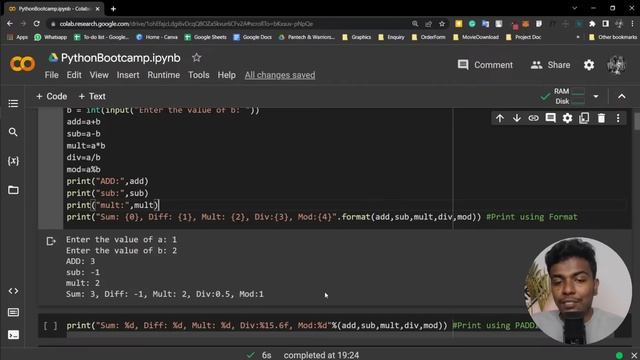Open the Runtime menu
640x360 pixels.
(164, 75)
